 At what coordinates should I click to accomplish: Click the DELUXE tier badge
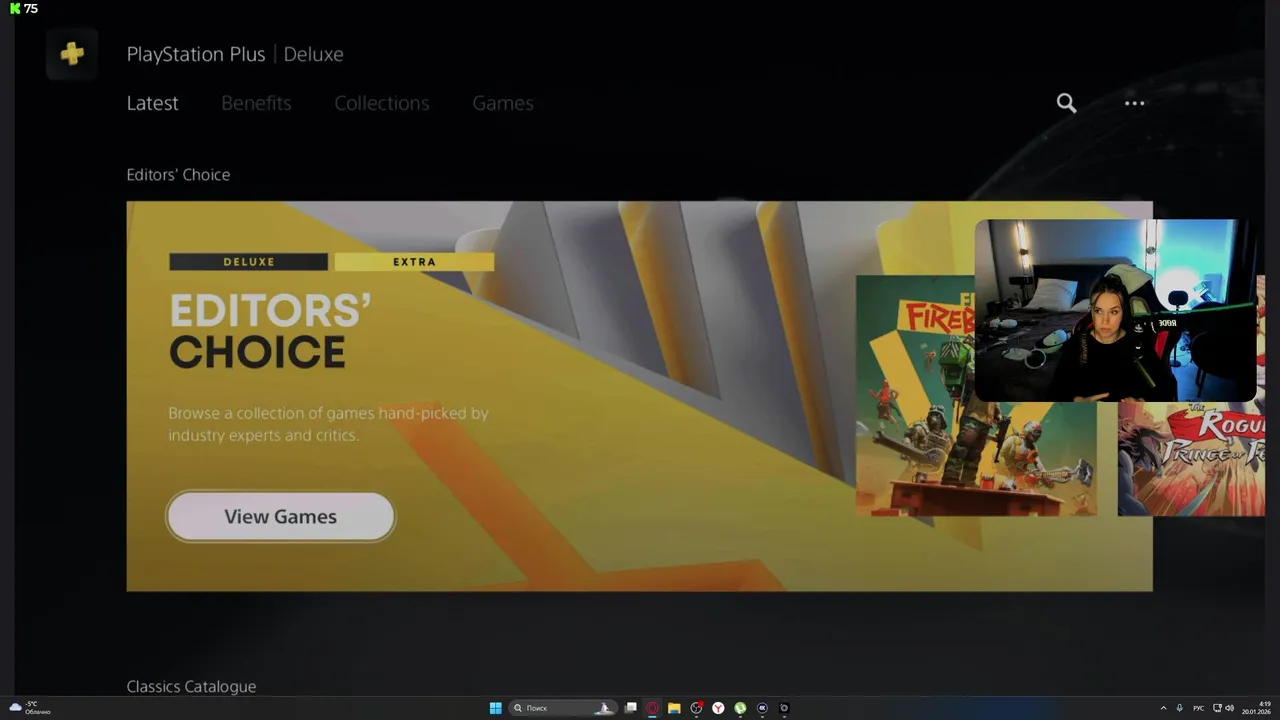pos(248,262)
